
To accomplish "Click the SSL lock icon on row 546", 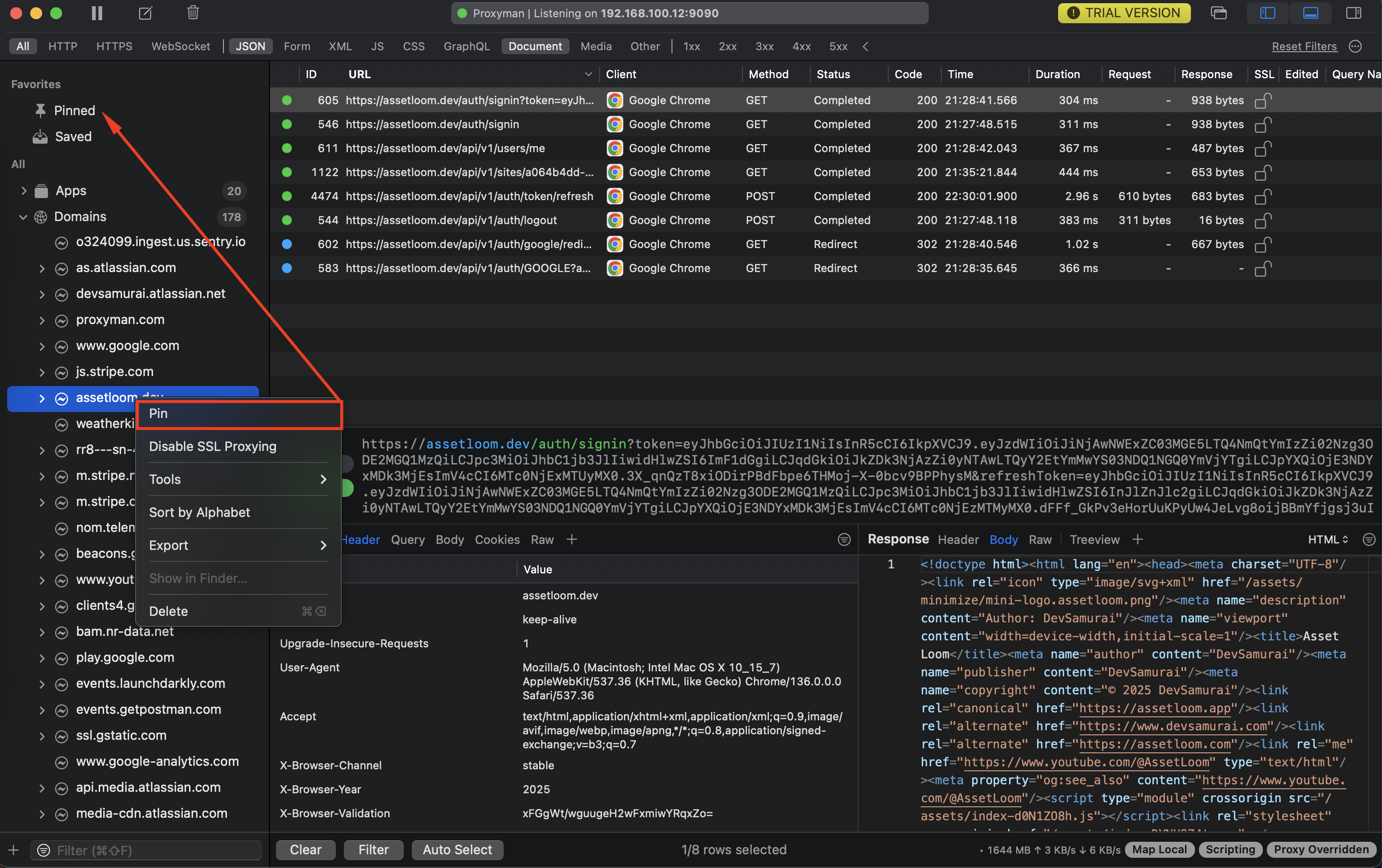I will pyautogui.click(x=1264, y=124).
